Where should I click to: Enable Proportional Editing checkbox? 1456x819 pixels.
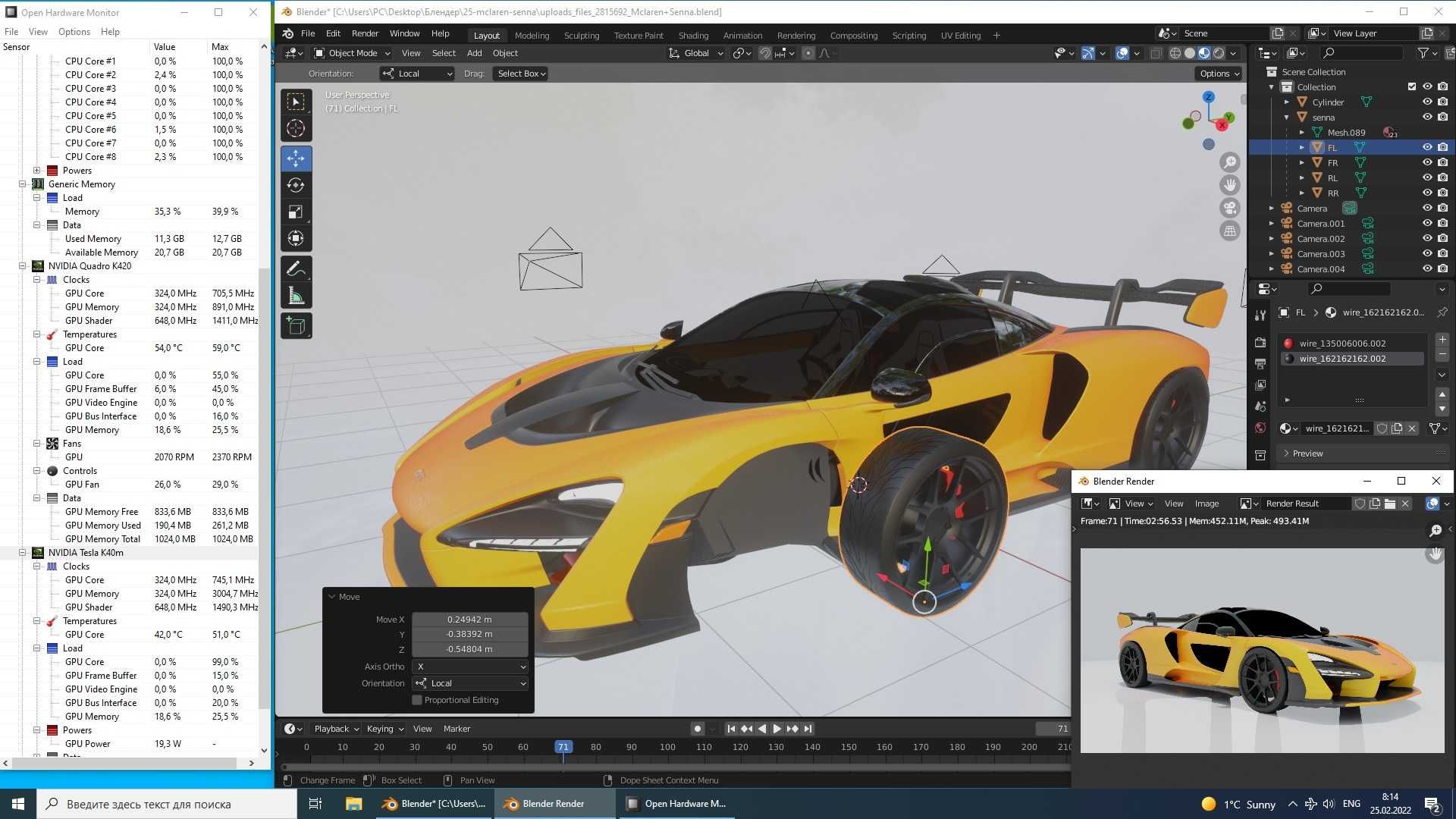[x=417, y=700]
